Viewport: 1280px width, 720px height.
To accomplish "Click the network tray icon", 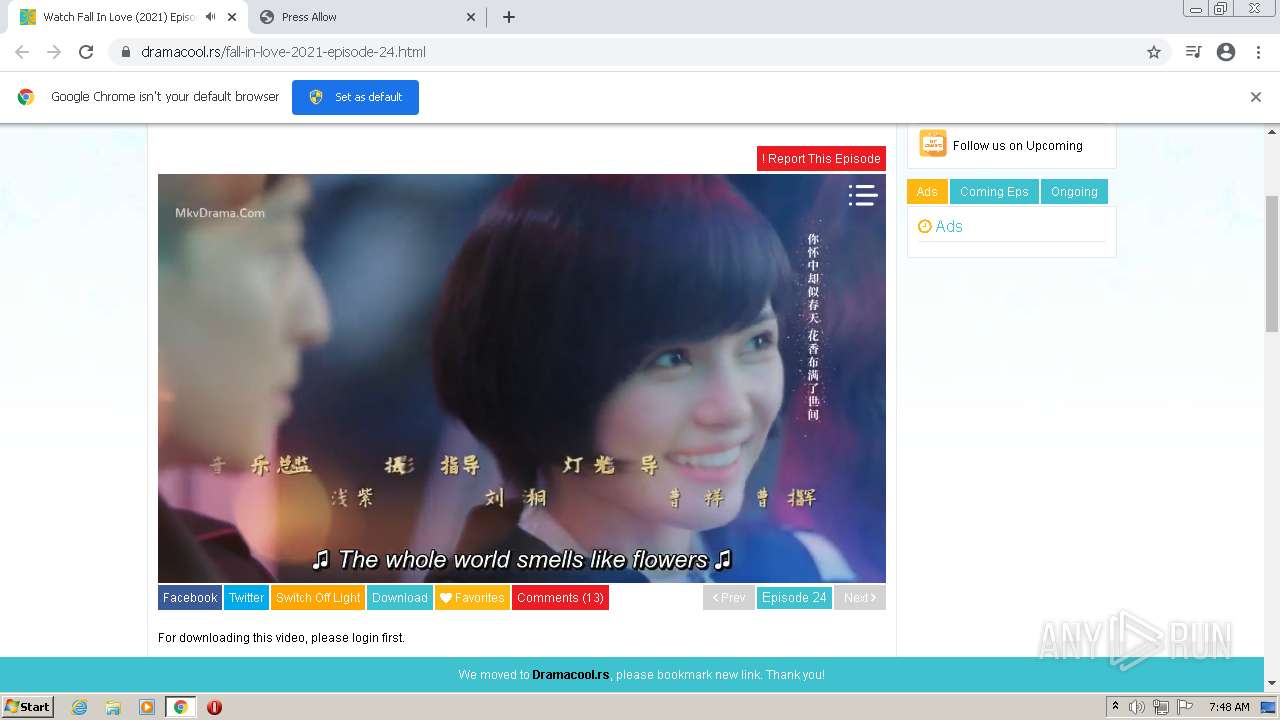I will point(1161,707).
